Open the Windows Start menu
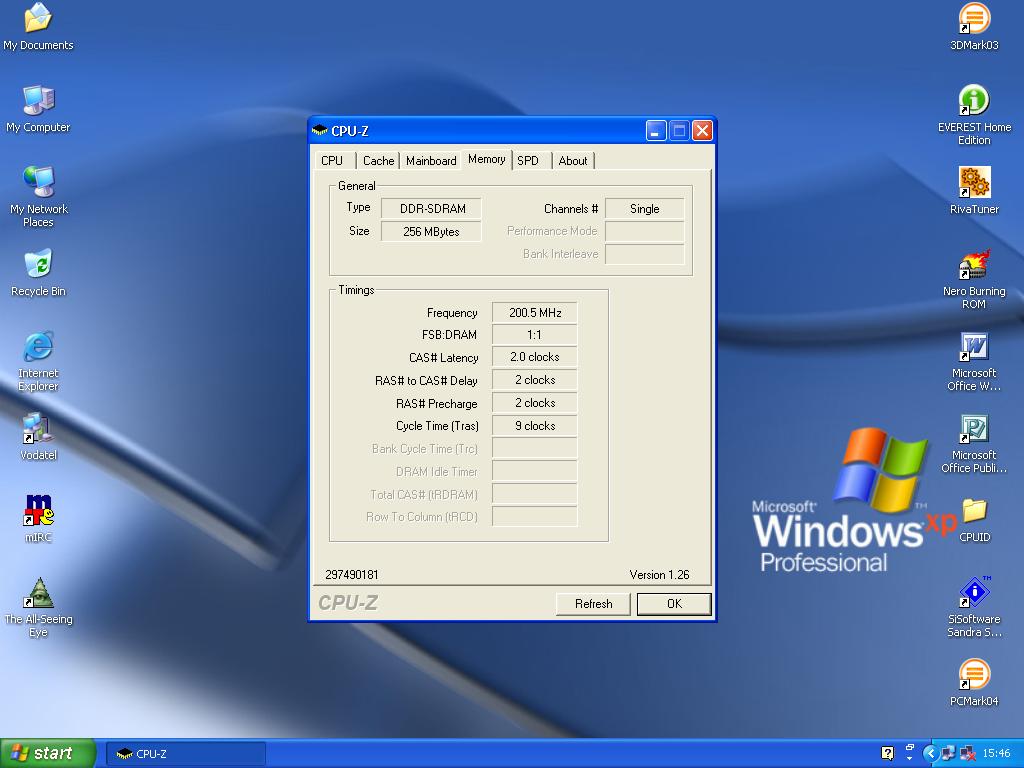Screen dimensions: 1024x768 [48, 754]
